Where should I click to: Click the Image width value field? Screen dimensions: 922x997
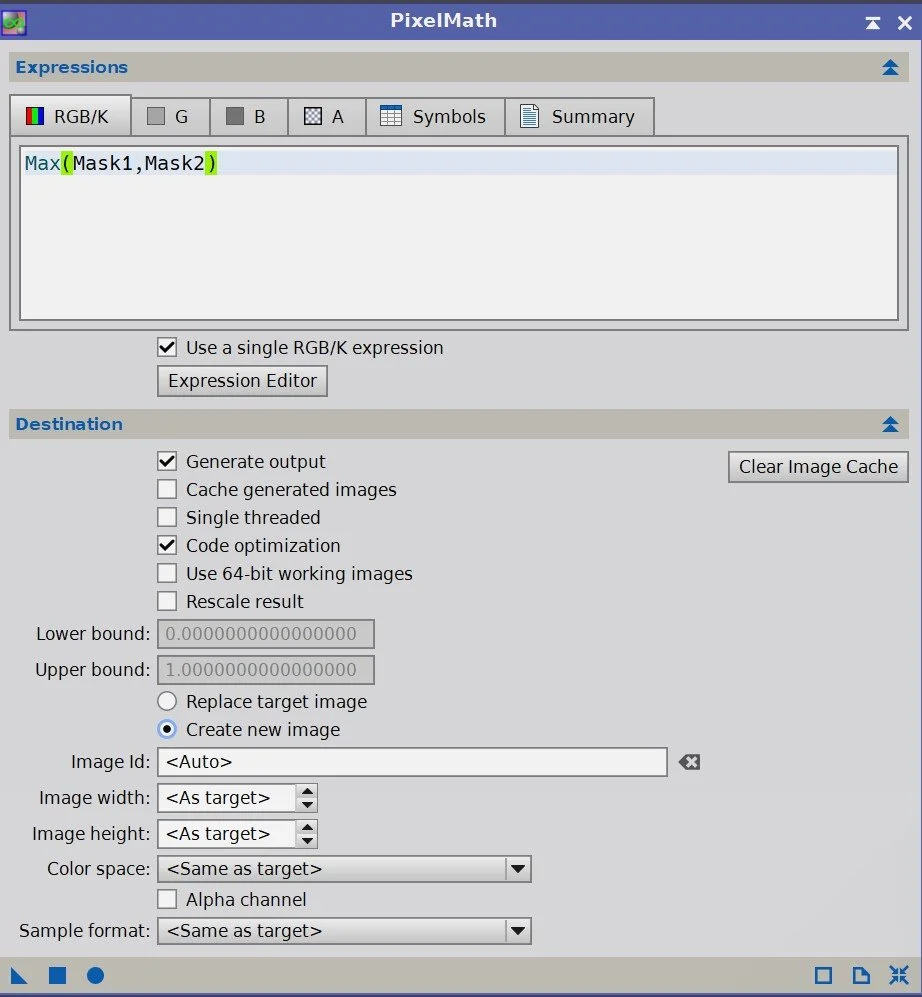tap(227, 798)
